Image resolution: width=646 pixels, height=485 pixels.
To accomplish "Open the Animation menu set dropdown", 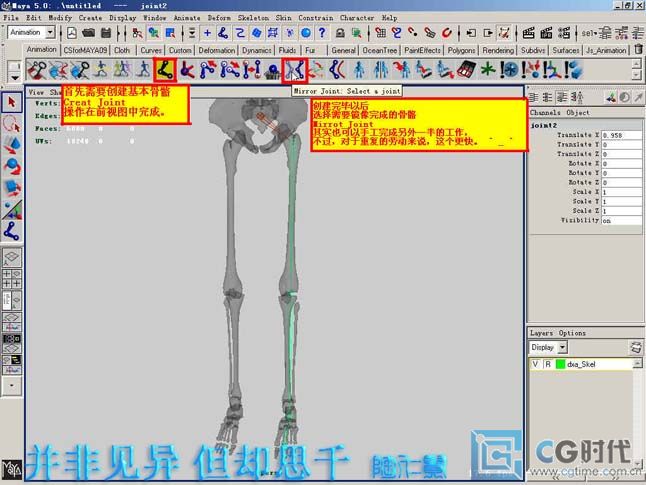I will pyautogui.click(x=50, y=32).
